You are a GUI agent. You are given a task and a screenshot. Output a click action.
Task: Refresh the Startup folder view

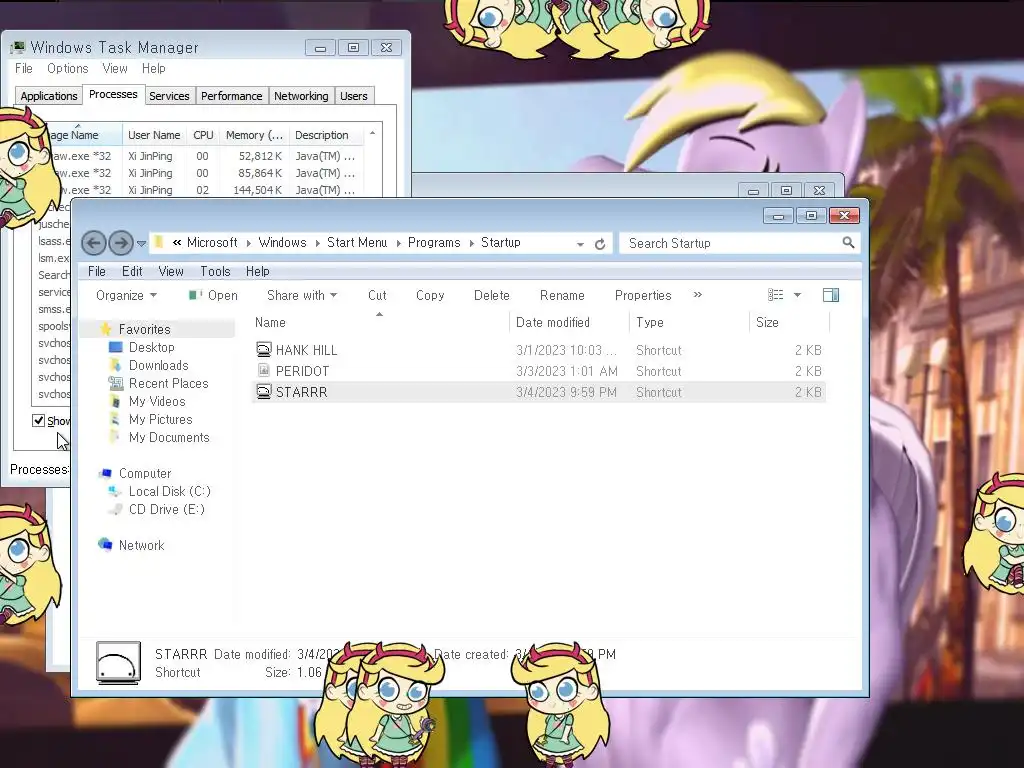pos(600,244)
